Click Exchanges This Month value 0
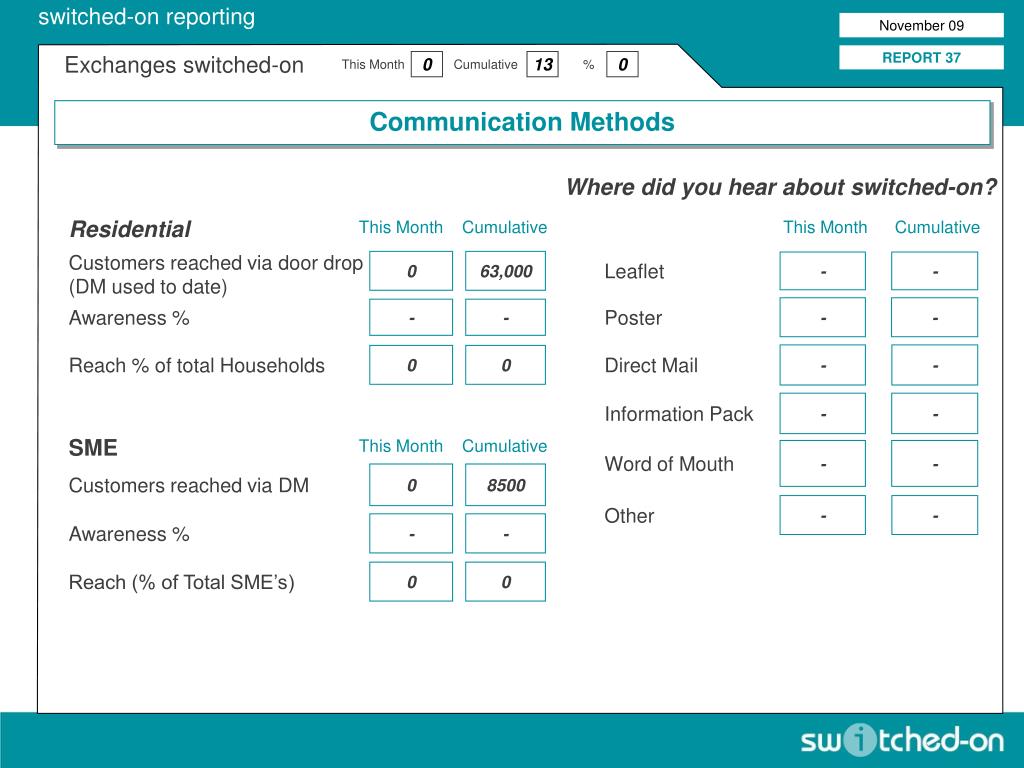The image size is (1024, 768). (x=427, y=64)
